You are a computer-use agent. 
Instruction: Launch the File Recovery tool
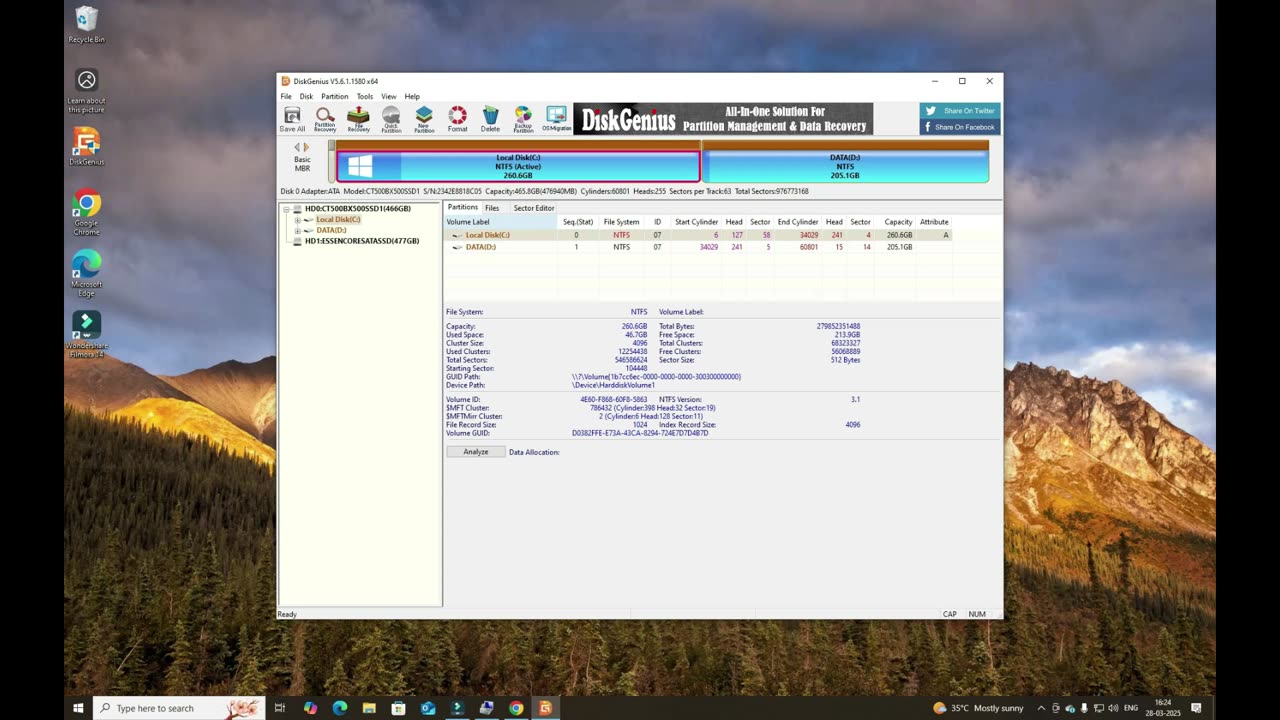click(x=358, y=119)
